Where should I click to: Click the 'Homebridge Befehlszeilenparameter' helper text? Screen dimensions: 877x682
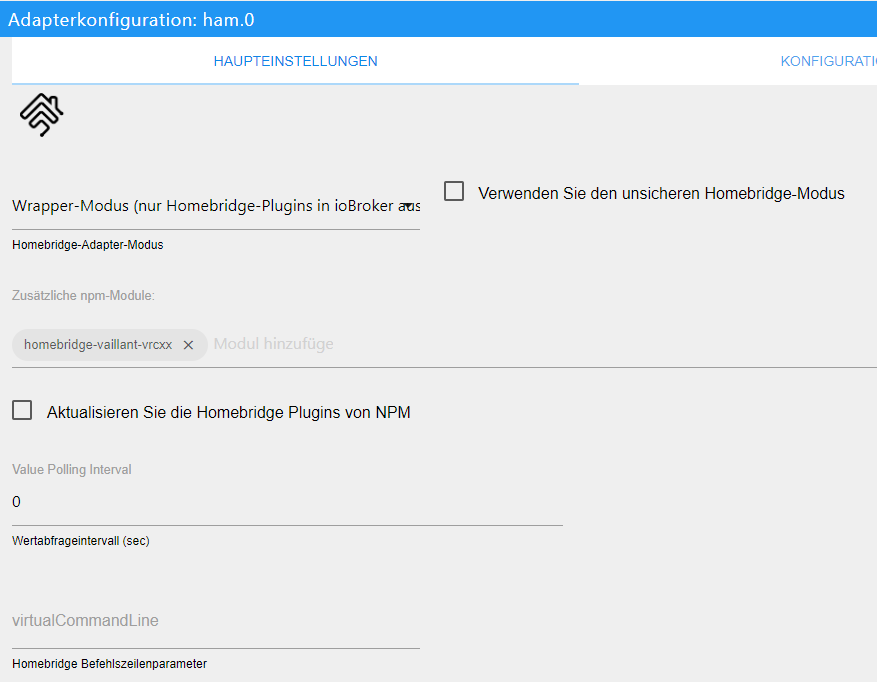coord(109,664)
